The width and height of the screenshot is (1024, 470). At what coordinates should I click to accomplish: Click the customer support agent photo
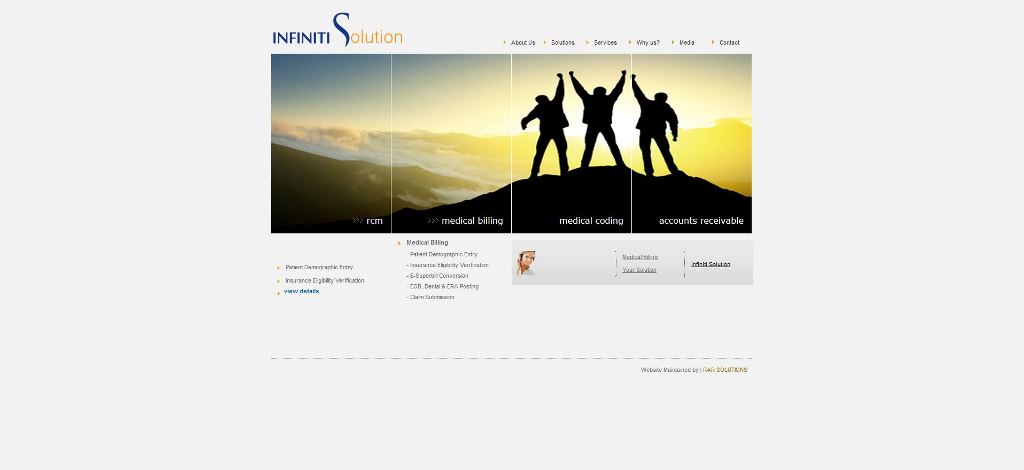tap(526, 263)
